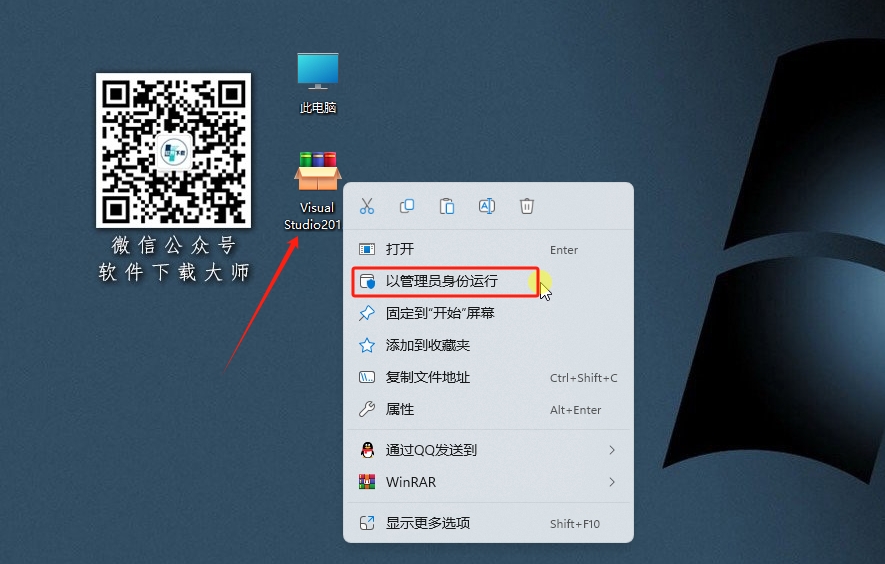Select 添加到收藏夹 menu entry

[488, 345]
